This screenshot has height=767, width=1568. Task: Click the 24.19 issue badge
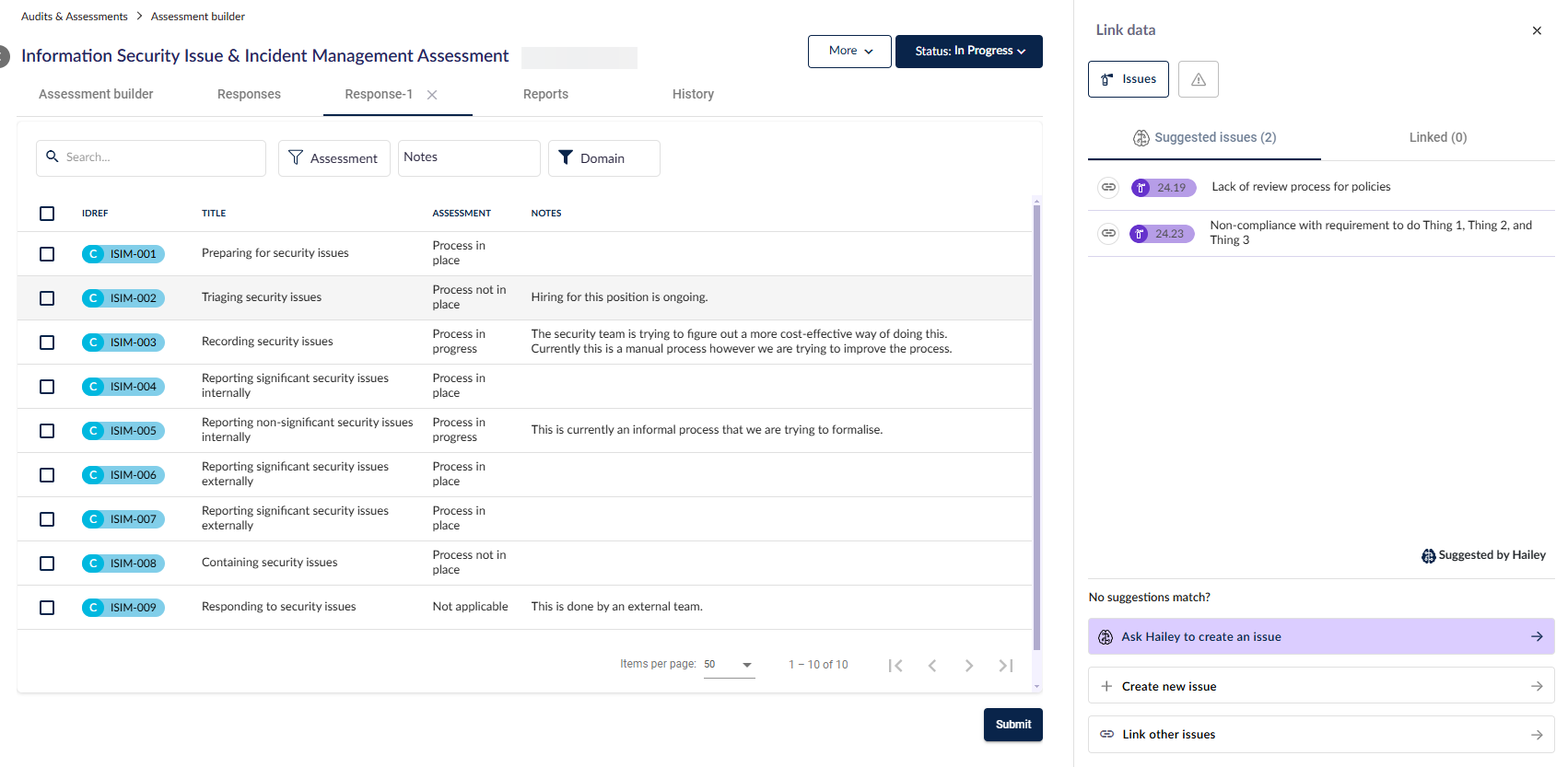point(1164,188)
